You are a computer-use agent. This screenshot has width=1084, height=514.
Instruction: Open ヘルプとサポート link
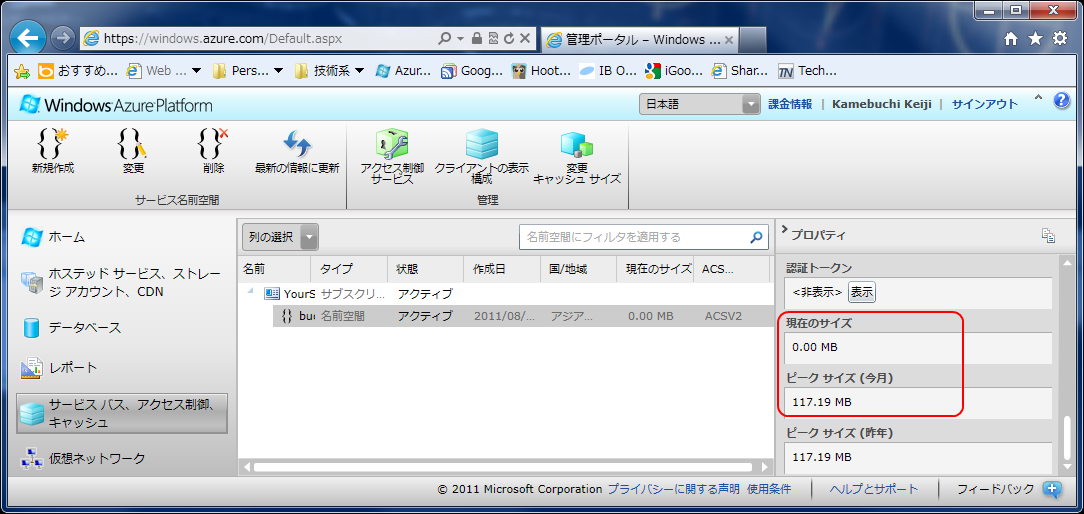(875, 489)
